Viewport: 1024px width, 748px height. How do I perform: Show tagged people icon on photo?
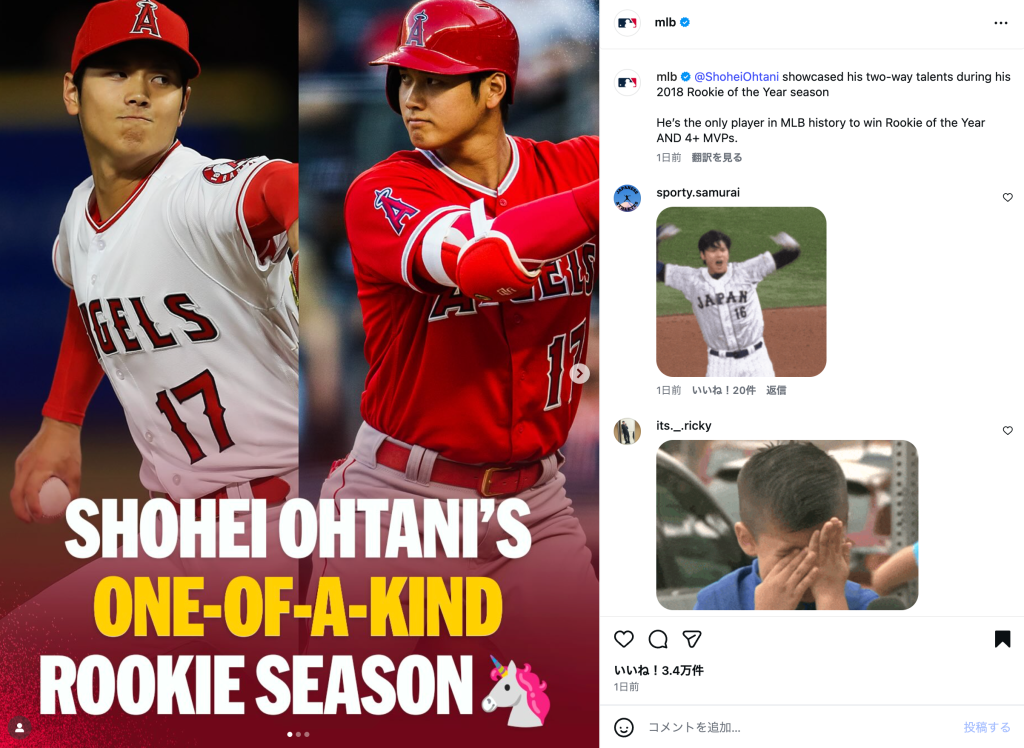coord(20,727)
